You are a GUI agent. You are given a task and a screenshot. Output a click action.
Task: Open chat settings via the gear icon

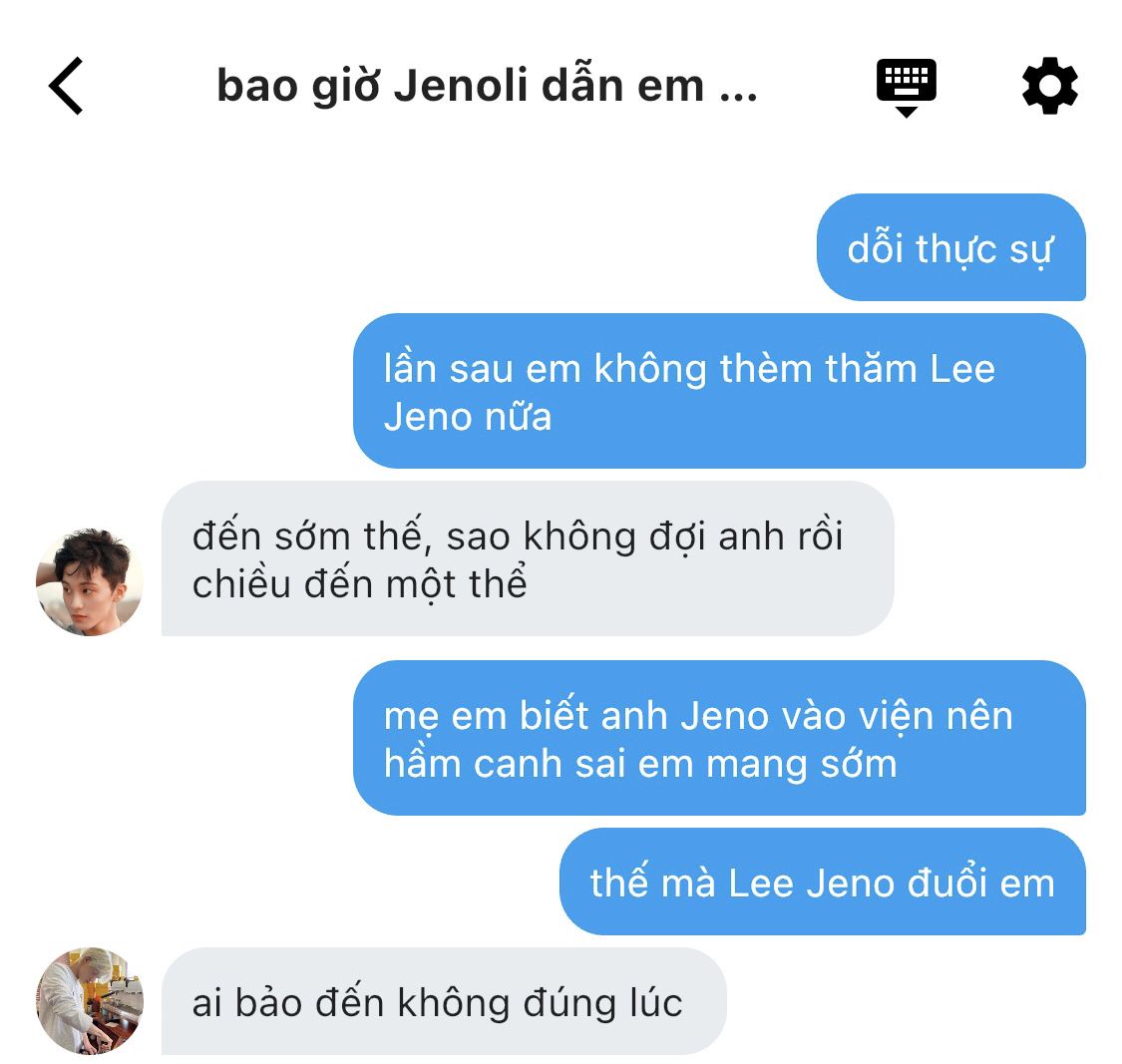[x=1050, y=85]
